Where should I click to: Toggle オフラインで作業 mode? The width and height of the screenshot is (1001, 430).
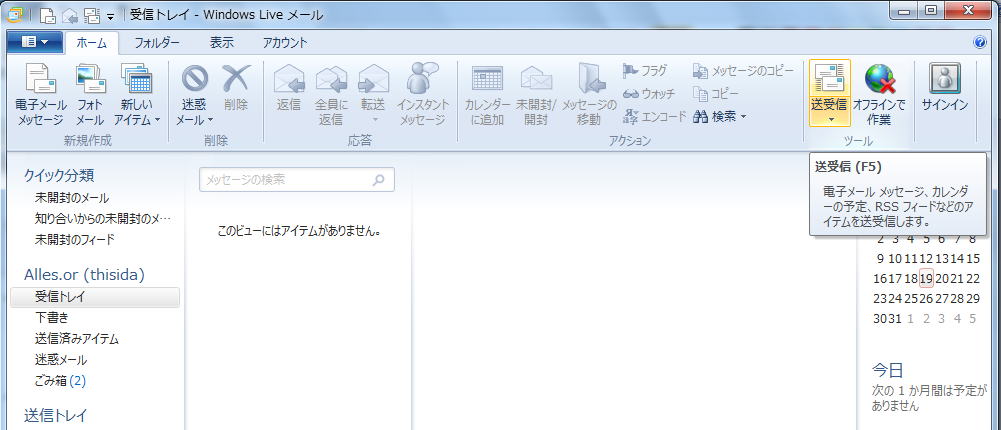879,94
